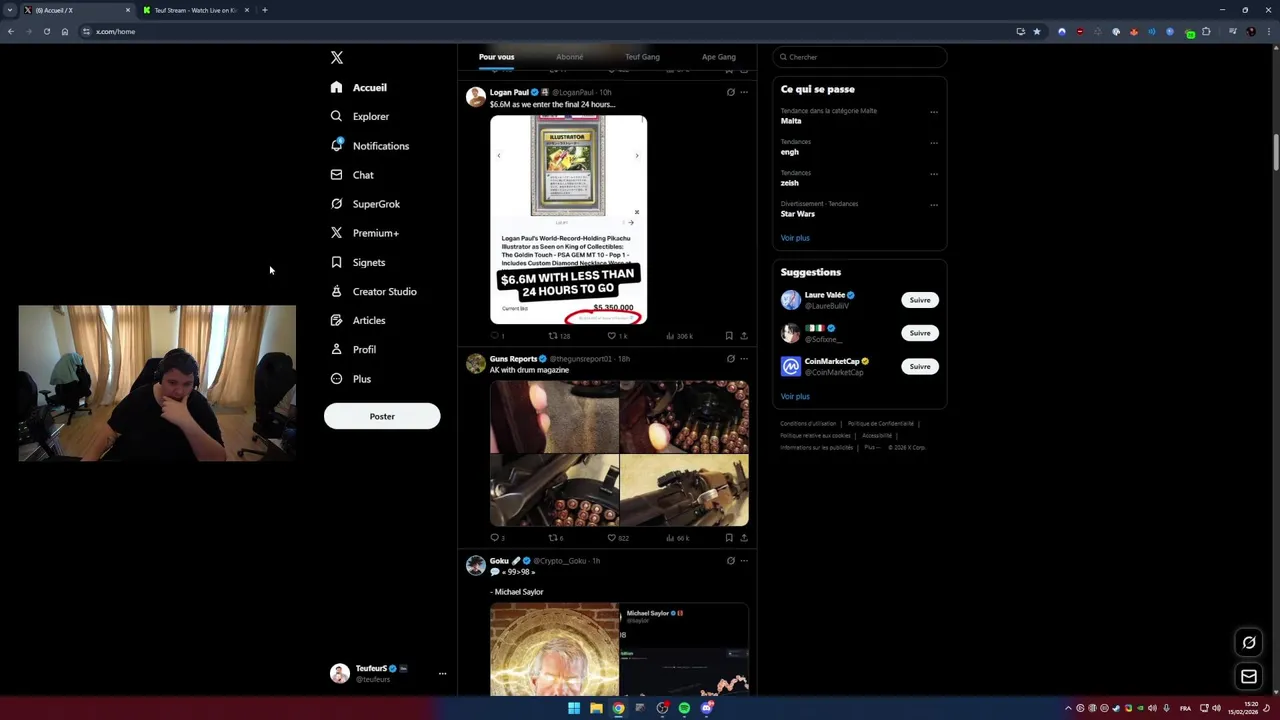Click Voir plus under Ce qui se passe
Image resolution: width=1280 pixels, height=720 pixels.
(795, 238)
